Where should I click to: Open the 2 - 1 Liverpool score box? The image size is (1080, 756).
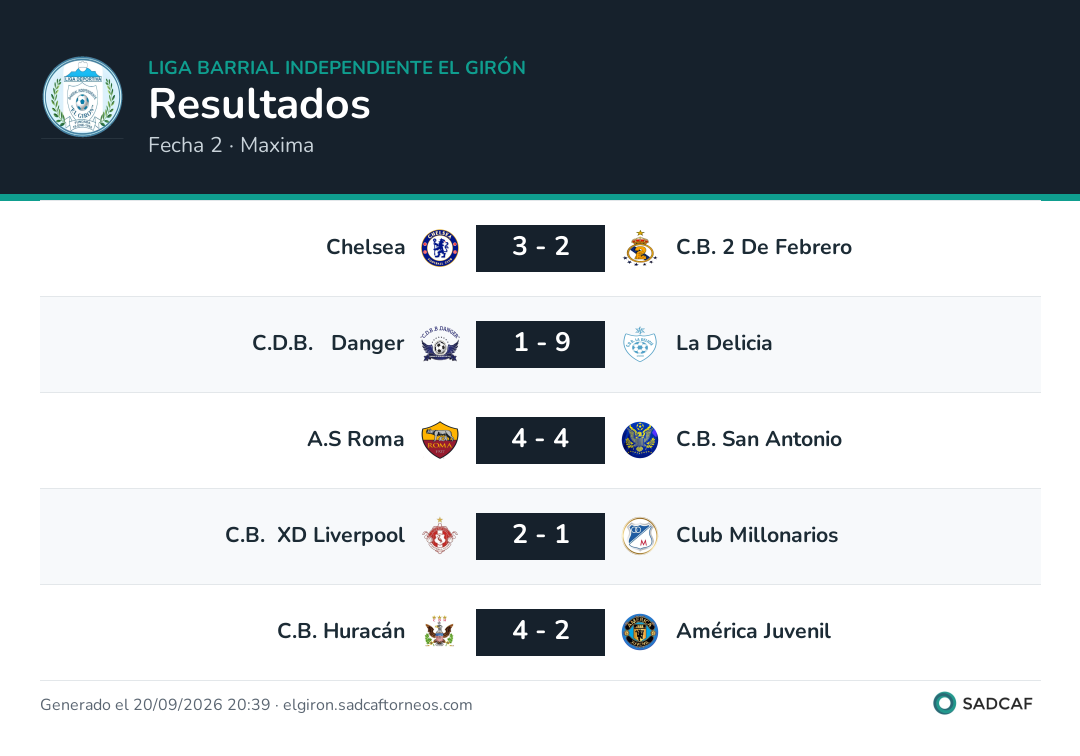click(541, 536)
